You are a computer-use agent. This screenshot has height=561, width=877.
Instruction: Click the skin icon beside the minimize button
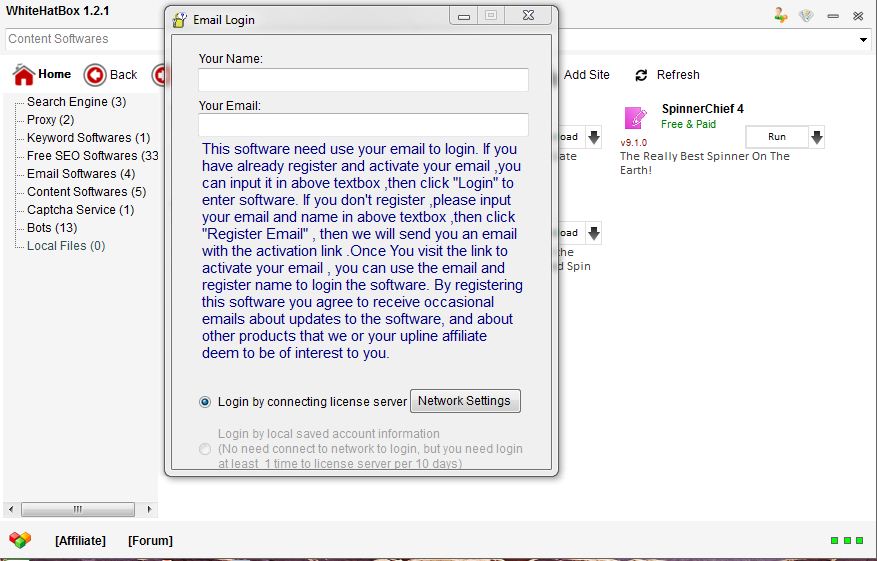point(806,15)
